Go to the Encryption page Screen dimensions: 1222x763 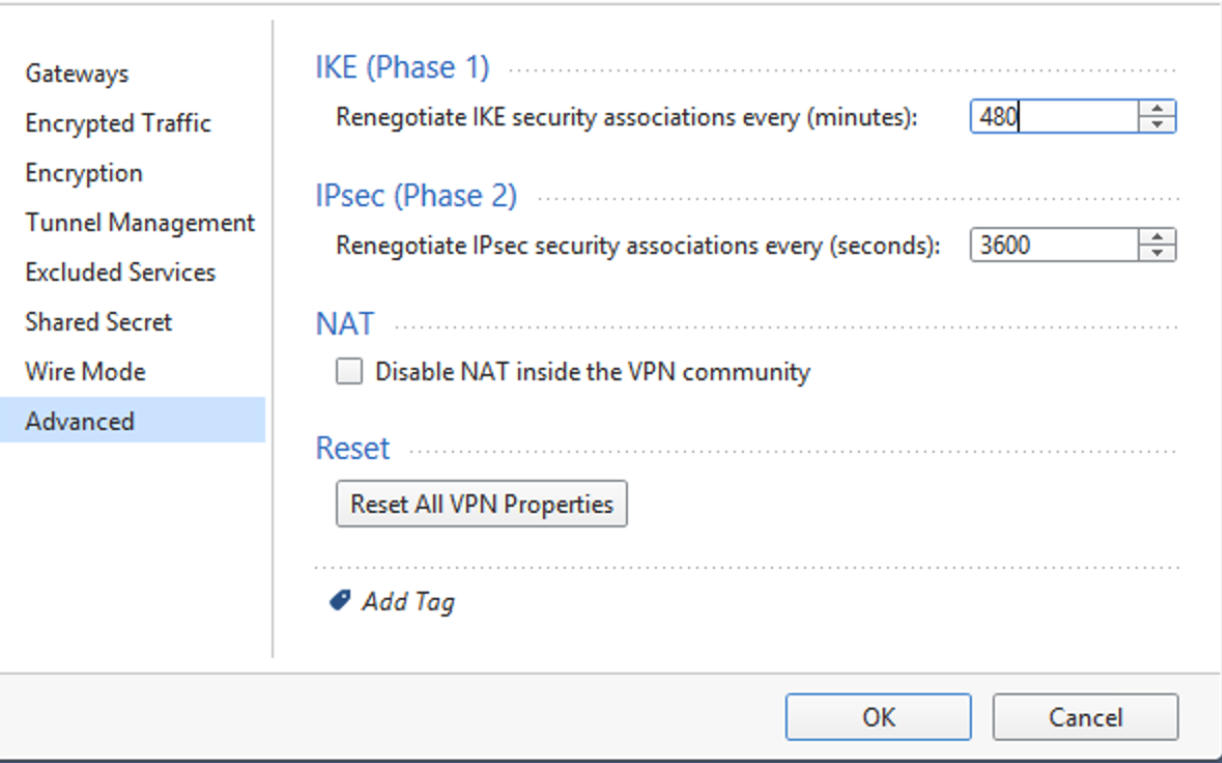coord(84,173)
